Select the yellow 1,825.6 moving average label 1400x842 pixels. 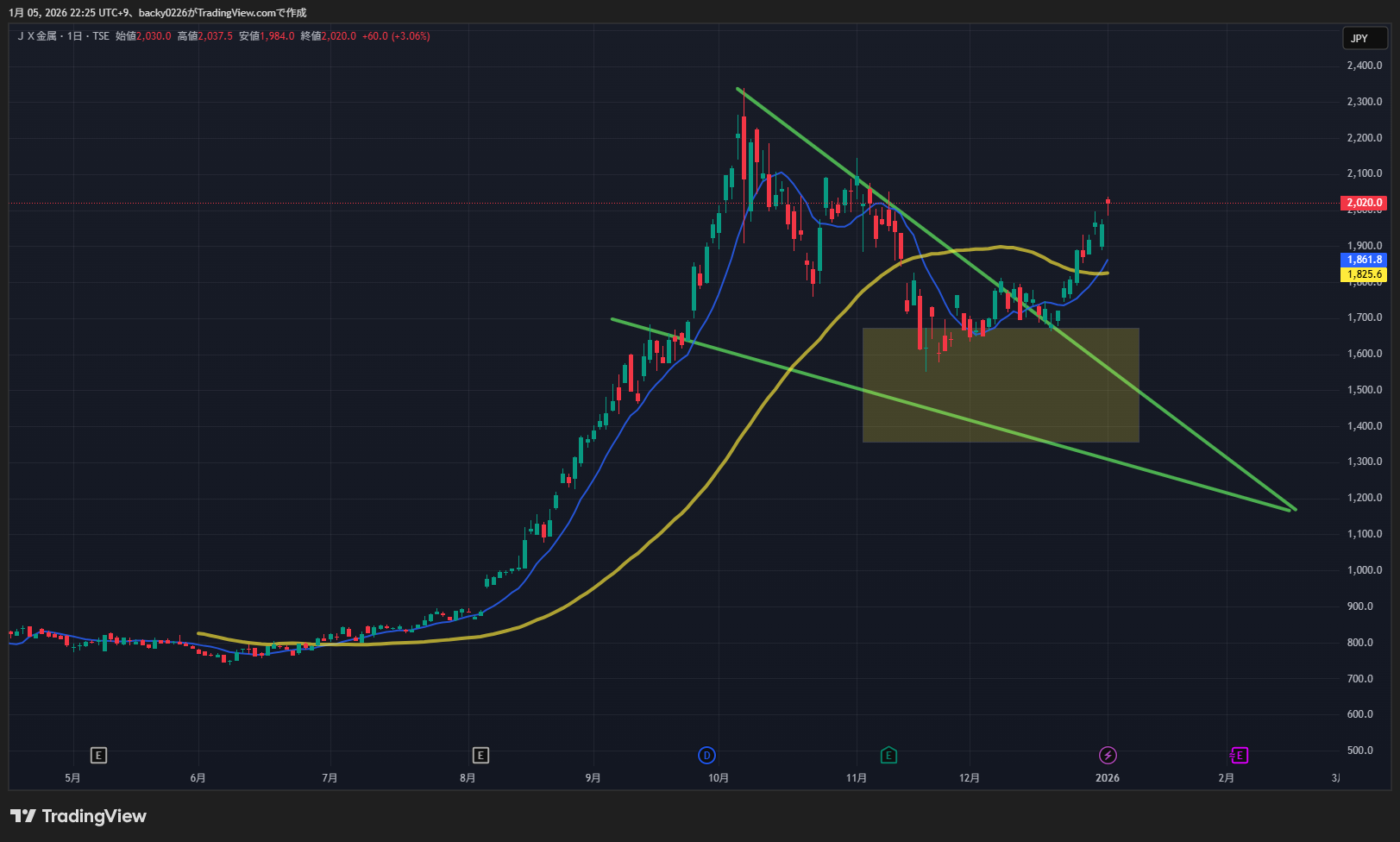tap(1364, 274)
